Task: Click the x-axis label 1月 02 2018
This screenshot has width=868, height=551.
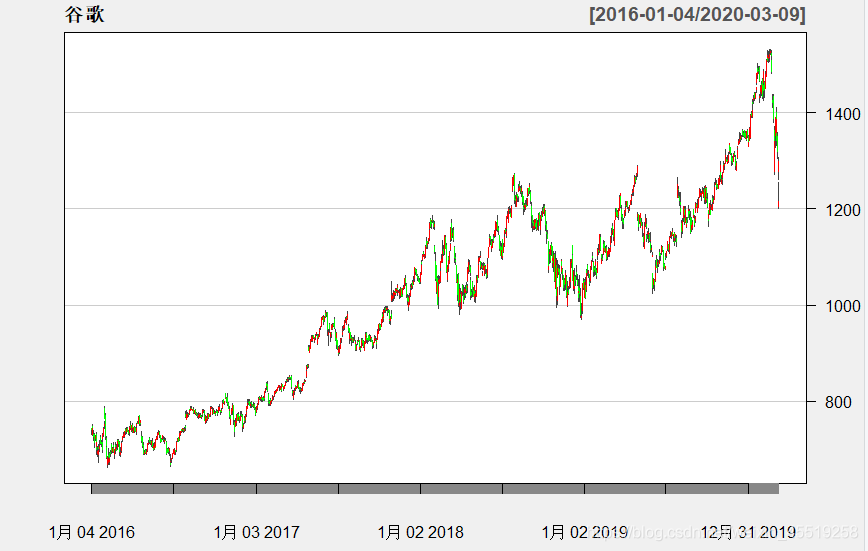Action: 421,532
